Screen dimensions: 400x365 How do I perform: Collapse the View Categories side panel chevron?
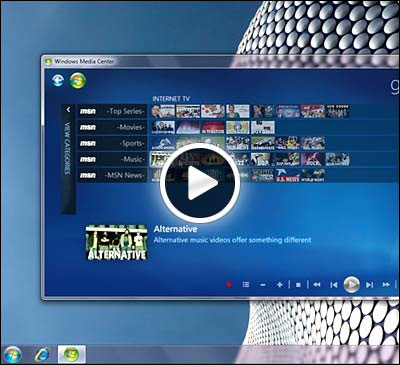68,109
